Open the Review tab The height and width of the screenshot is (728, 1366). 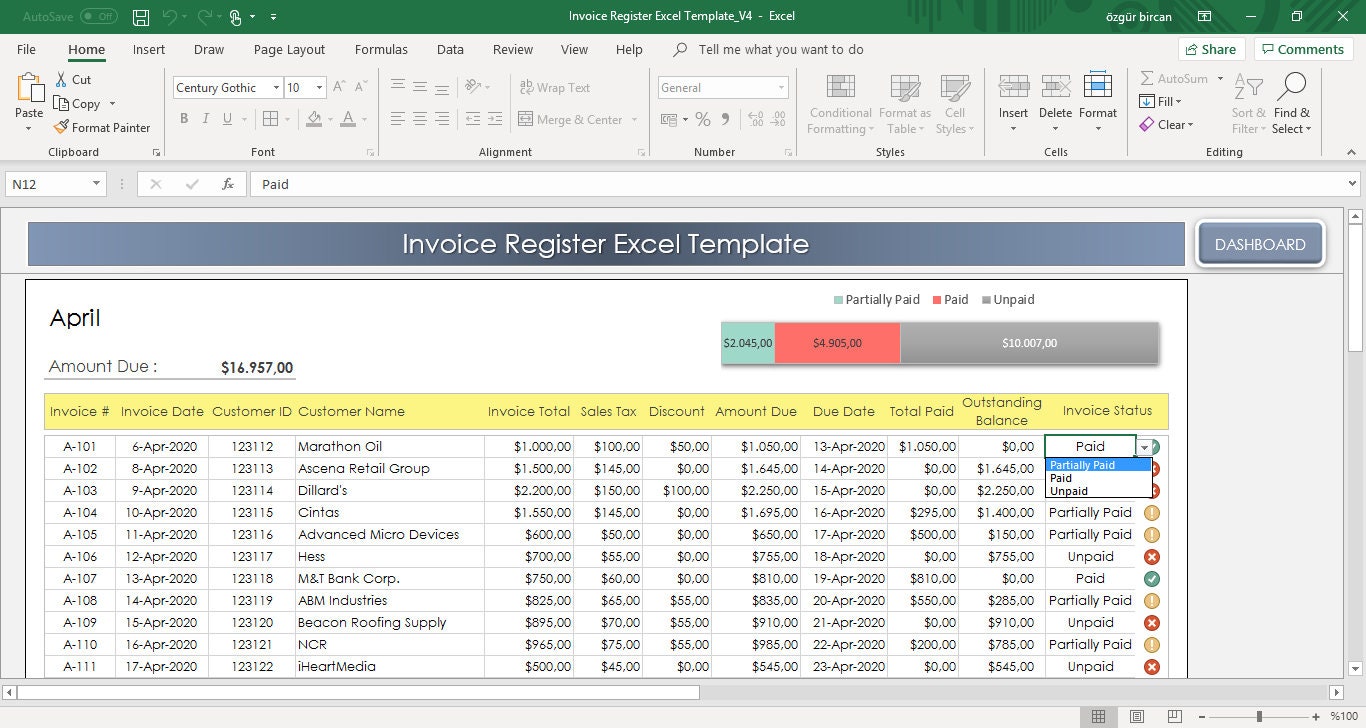click(512, 49)
